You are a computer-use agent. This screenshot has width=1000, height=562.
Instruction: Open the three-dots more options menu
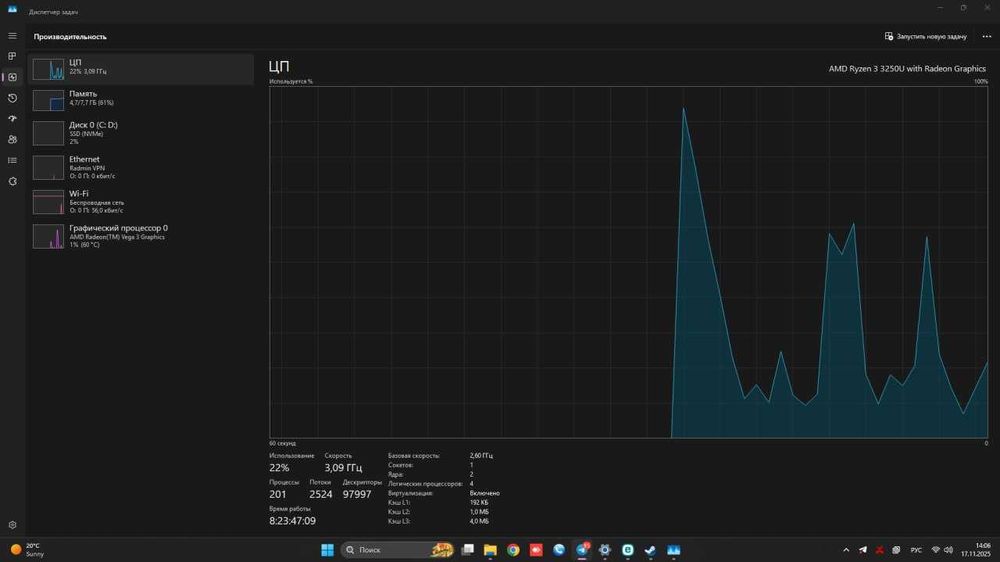(x=987, y=36)
